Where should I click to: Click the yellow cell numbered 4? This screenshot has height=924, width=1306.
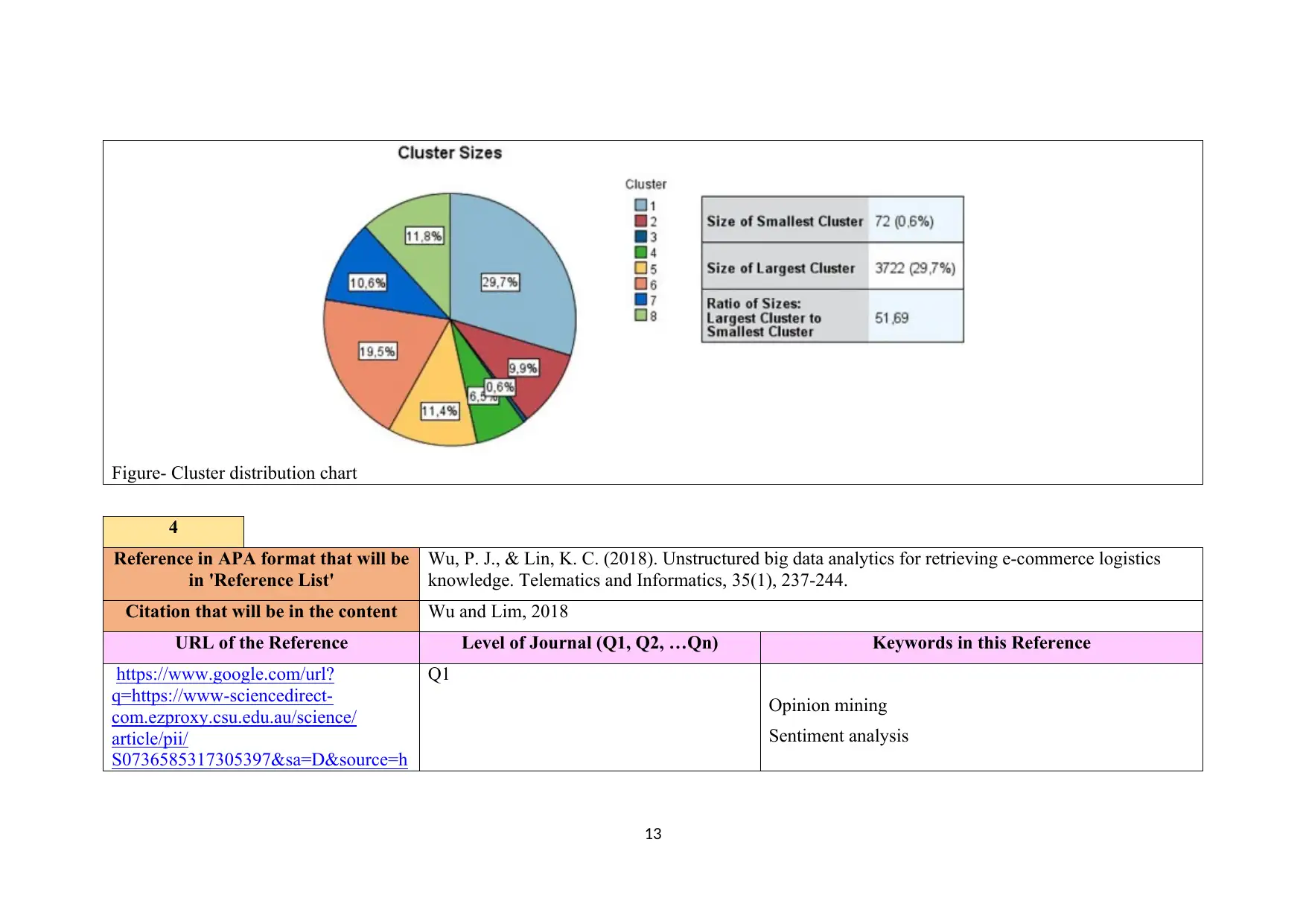[x=173, y=532]
